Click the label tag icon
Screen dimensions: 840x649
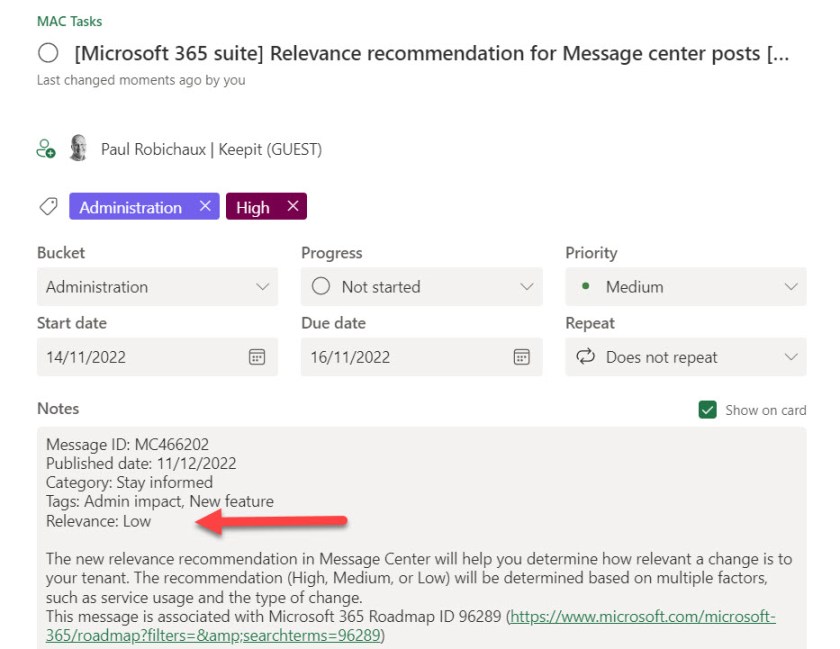pos(47,206)
